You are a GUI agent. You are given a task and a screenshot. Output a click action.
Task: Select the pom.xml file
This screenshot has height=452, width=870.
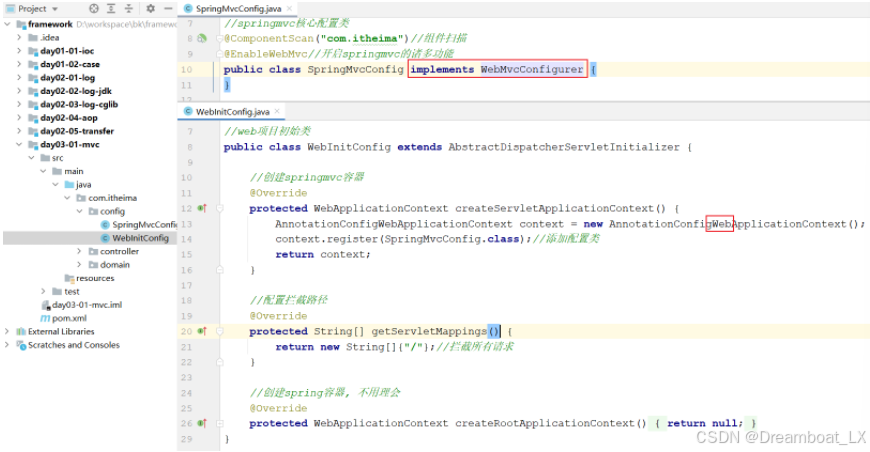[69, 318]
